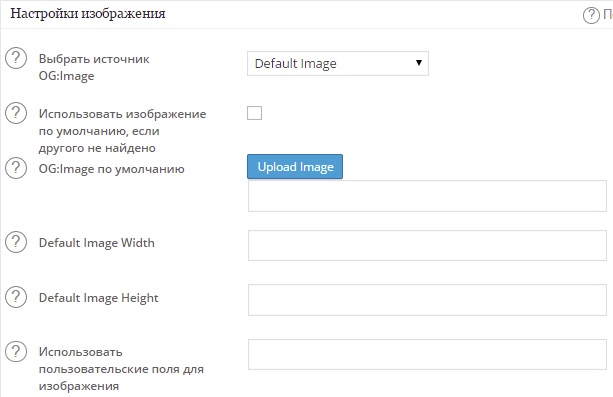Show help for Выбрать источник OG:Image
Viewport: 613px width, 397px height.
[x=16, y=58]
